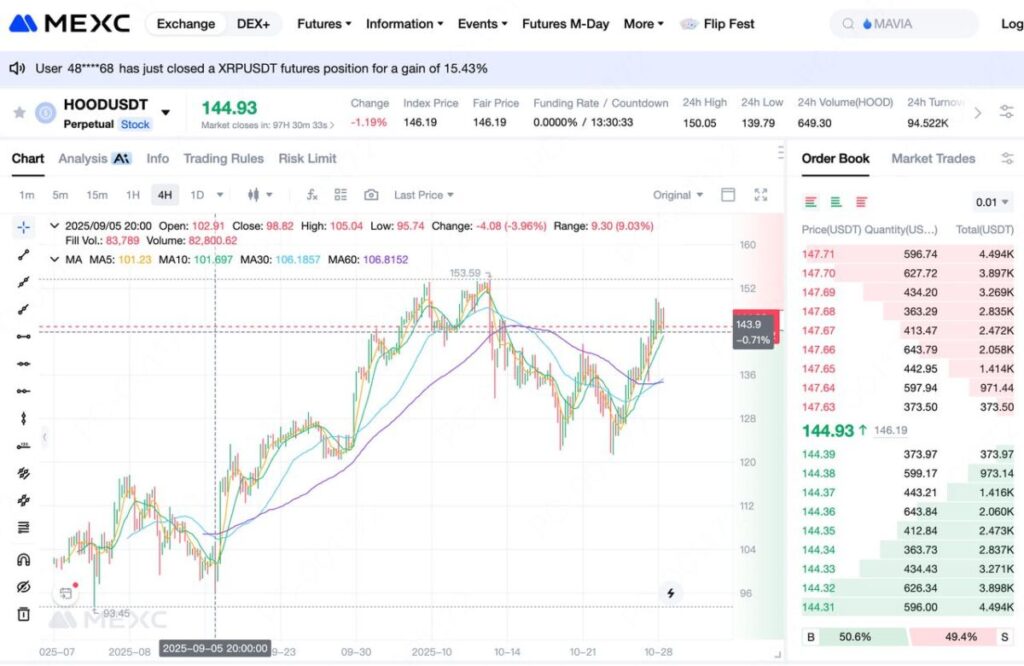Viewport: 1024px width, 666px height.
Task: Open the Futures menu
Action: [x=319, y=23]
